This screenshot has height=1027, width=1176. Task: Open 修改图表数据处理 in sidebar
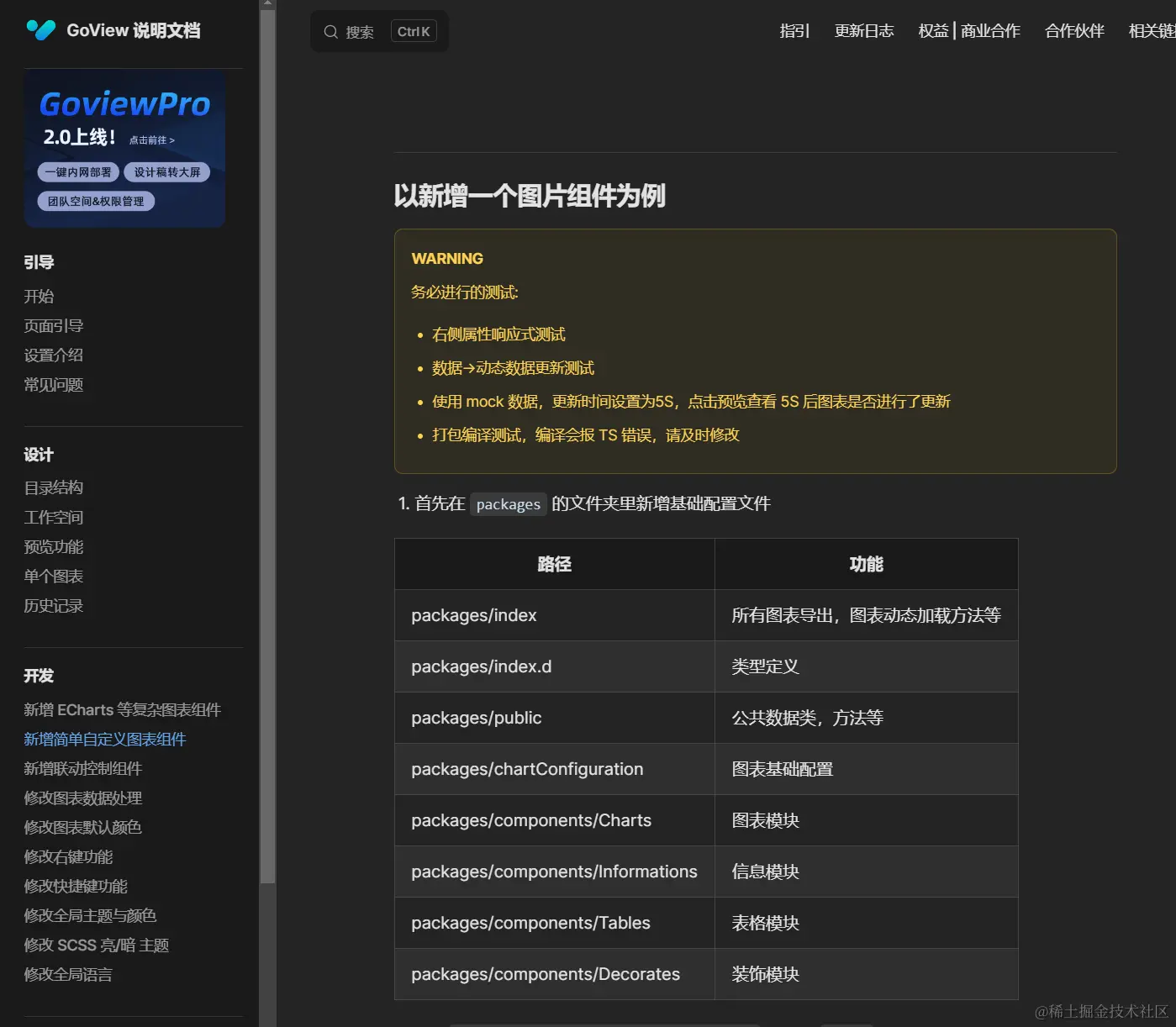click(83, 798)
